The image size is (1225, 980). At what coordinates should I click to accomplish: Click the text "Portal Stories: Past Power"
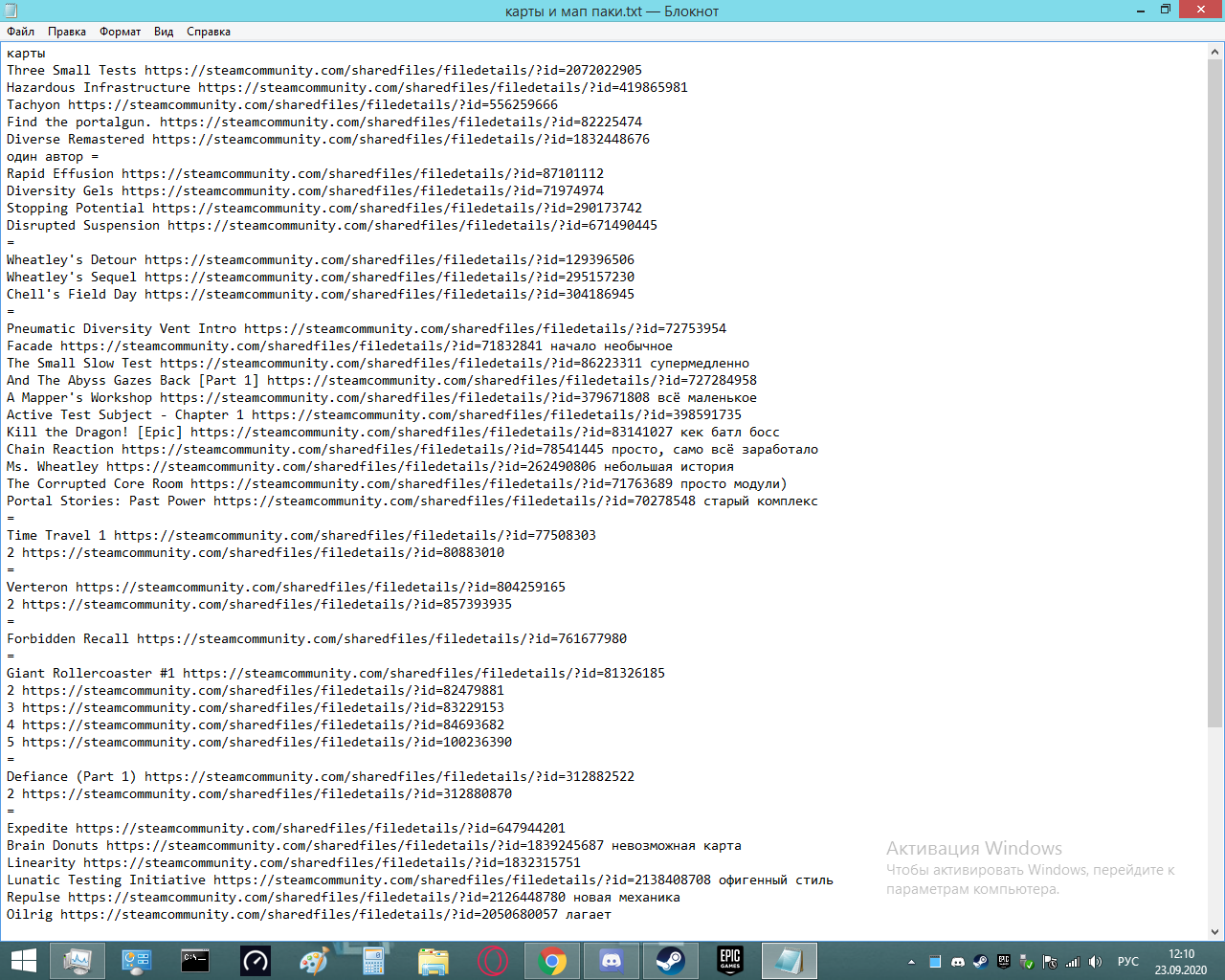tap(106, 501)
